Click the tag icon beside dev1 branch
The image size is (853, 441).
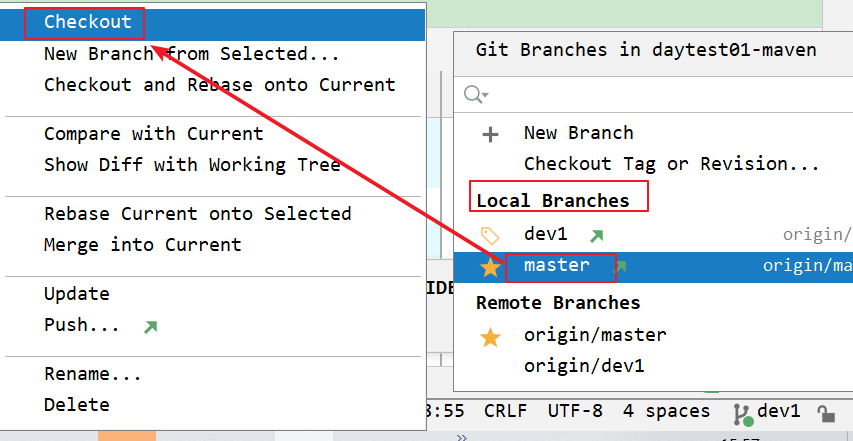point(490,235)
